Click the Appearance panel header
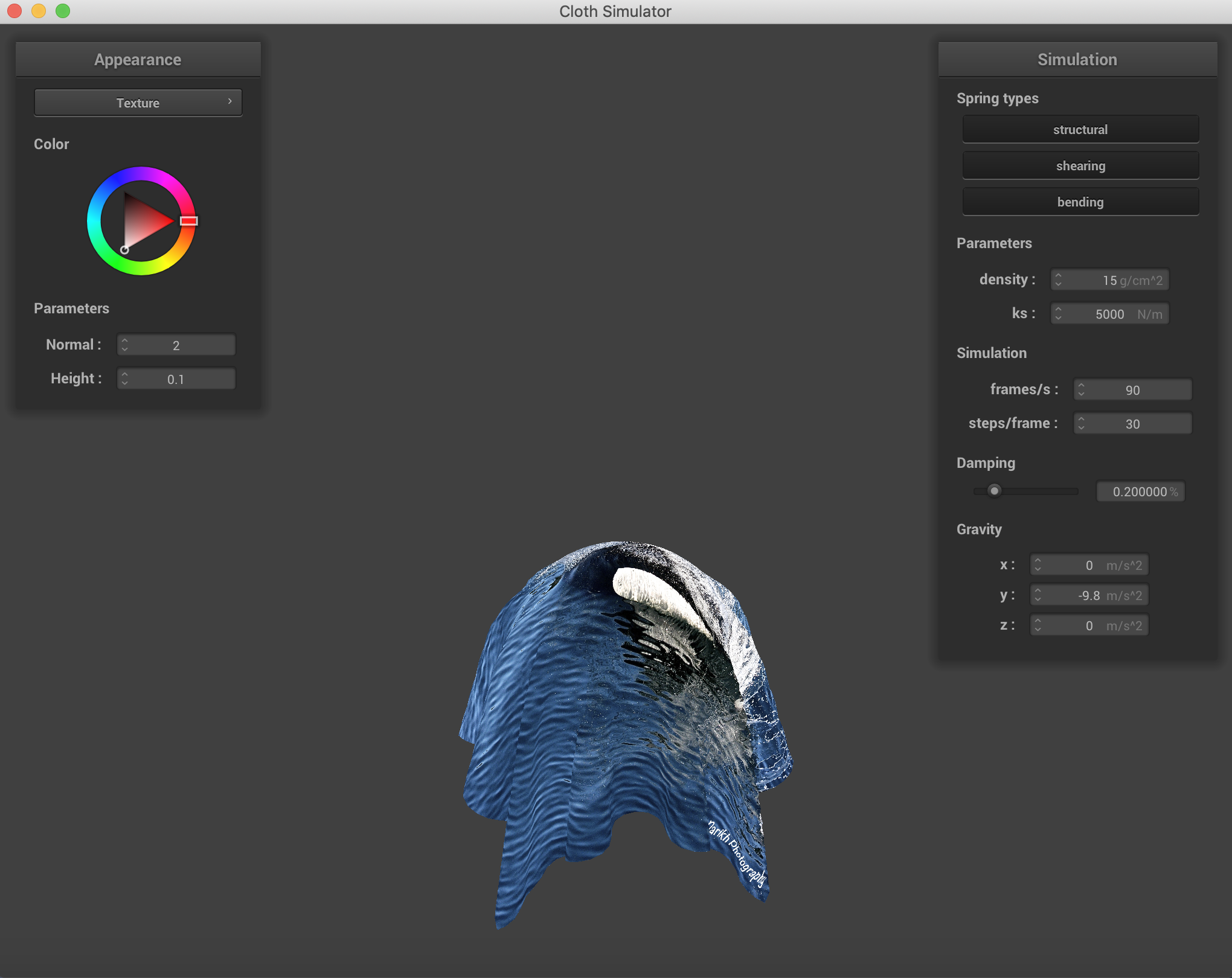Image resolution: width=1232 pixels, height=978 pixels. point(138,59)
